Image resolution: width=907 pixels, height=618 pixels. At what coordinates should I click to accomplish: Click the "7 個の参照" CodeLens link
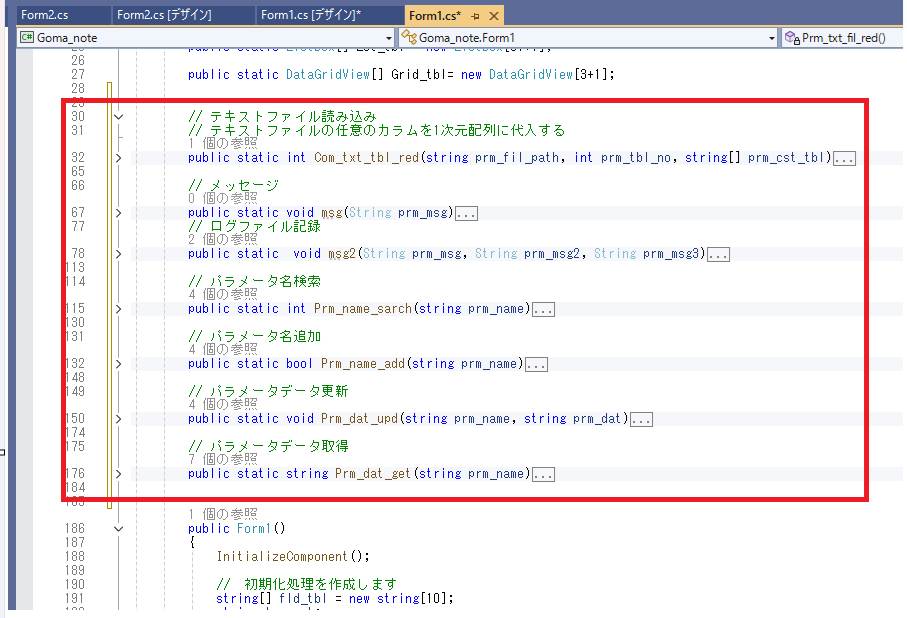216,459
